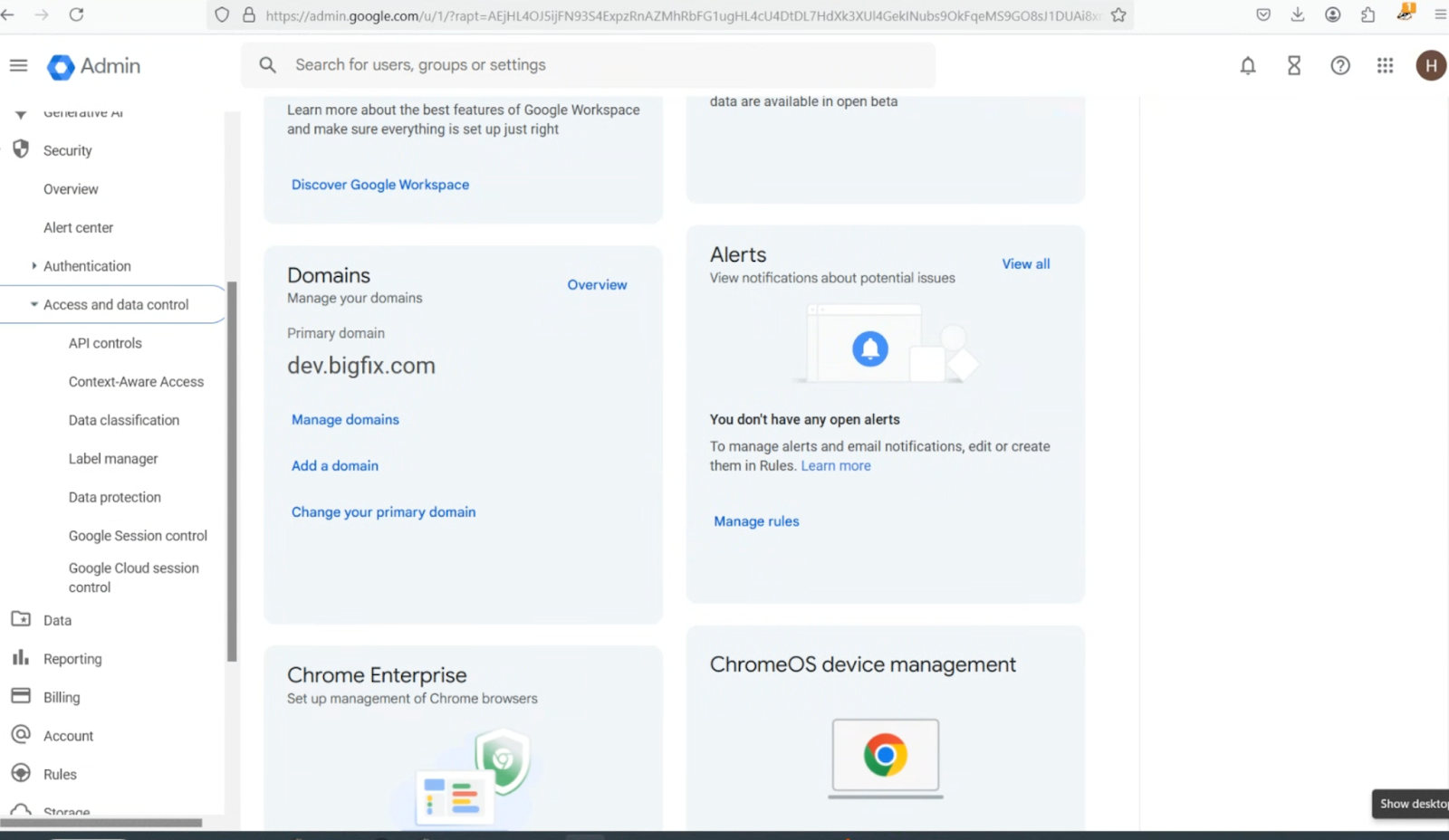Click the sidebar vertical scrollbar
Viewport: 1449px width, 840px height.
click(232, 471)
